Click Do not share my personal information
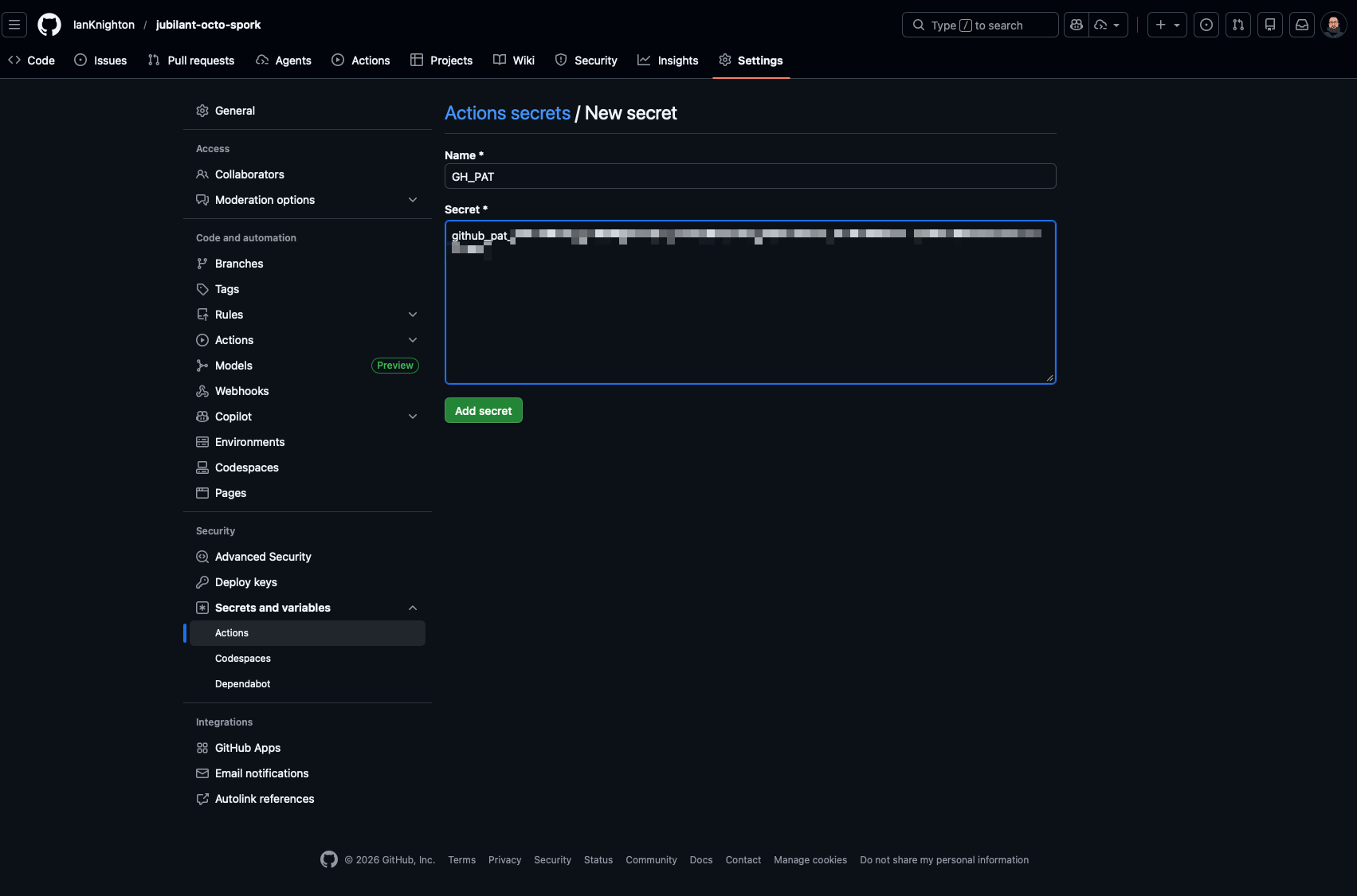This screenshot has height=896, width=1357. pyautogui.click(x=944, y=860)
